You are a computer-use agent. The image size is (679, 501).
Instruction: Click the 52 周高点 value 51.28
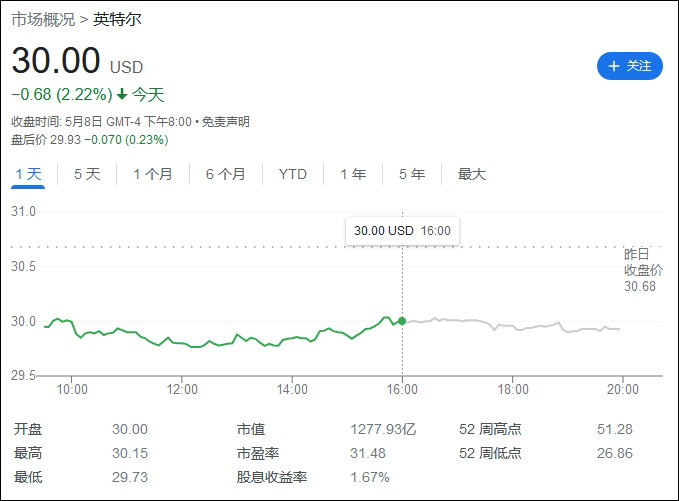click(x=615, y=430)
